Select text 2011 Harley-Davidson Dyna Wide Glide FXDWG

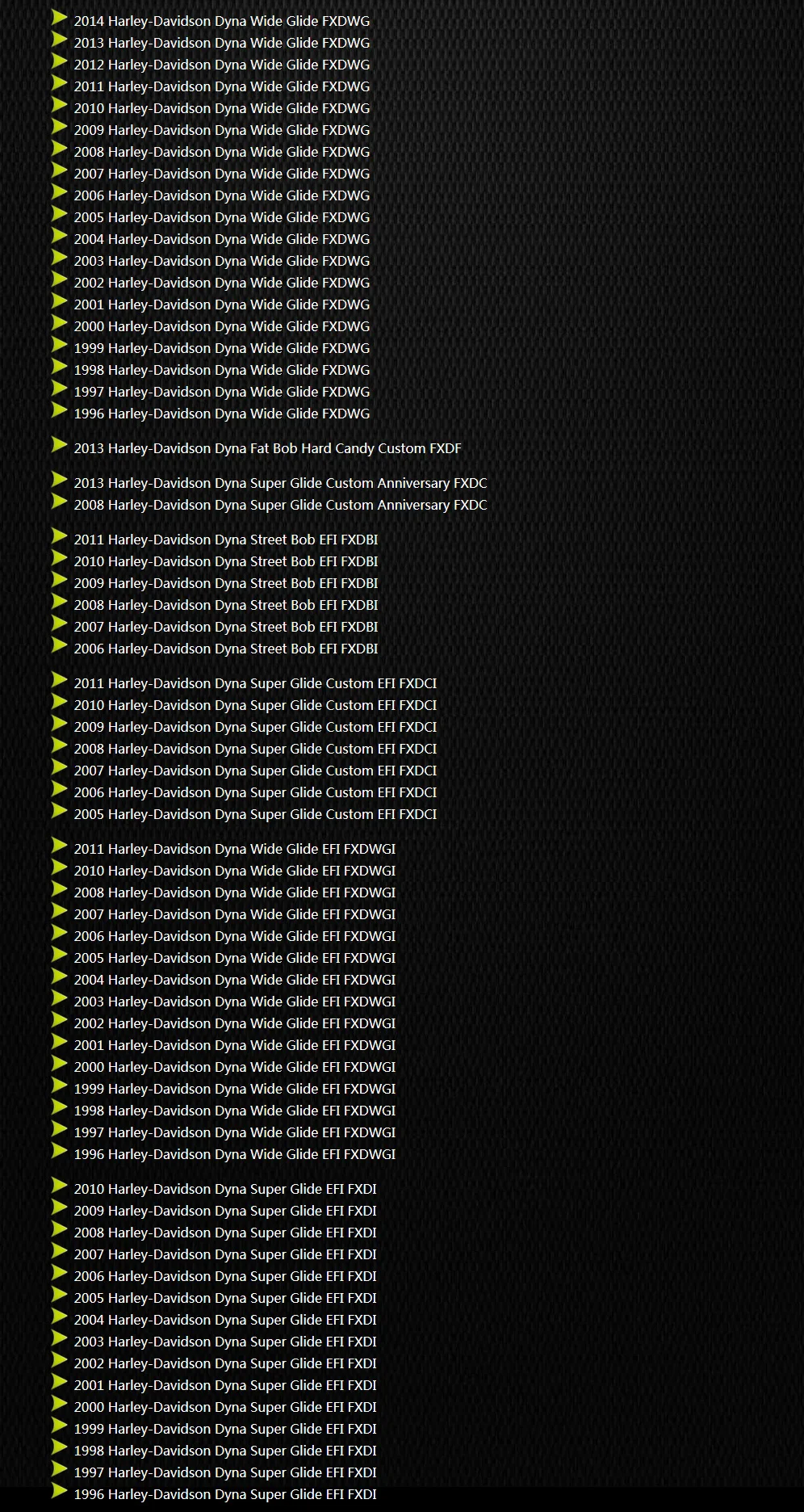coord(222,86)
